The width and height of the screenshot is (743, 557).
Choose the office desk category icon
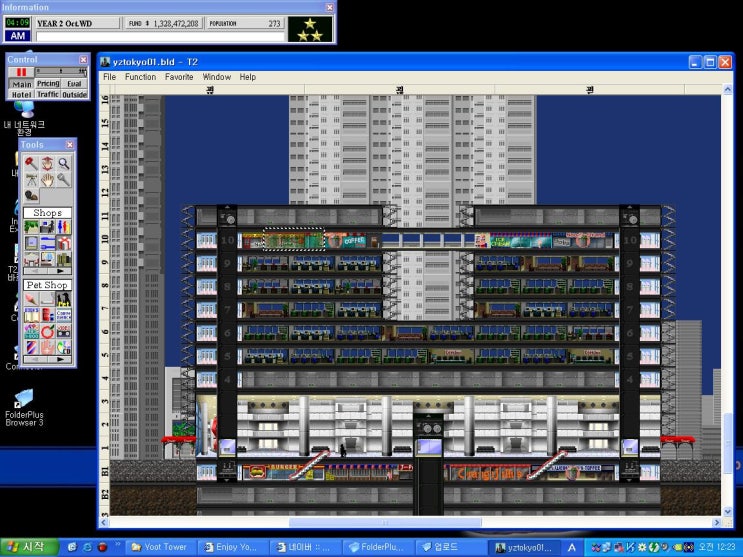pyautogui.click(x=47, y=227)
